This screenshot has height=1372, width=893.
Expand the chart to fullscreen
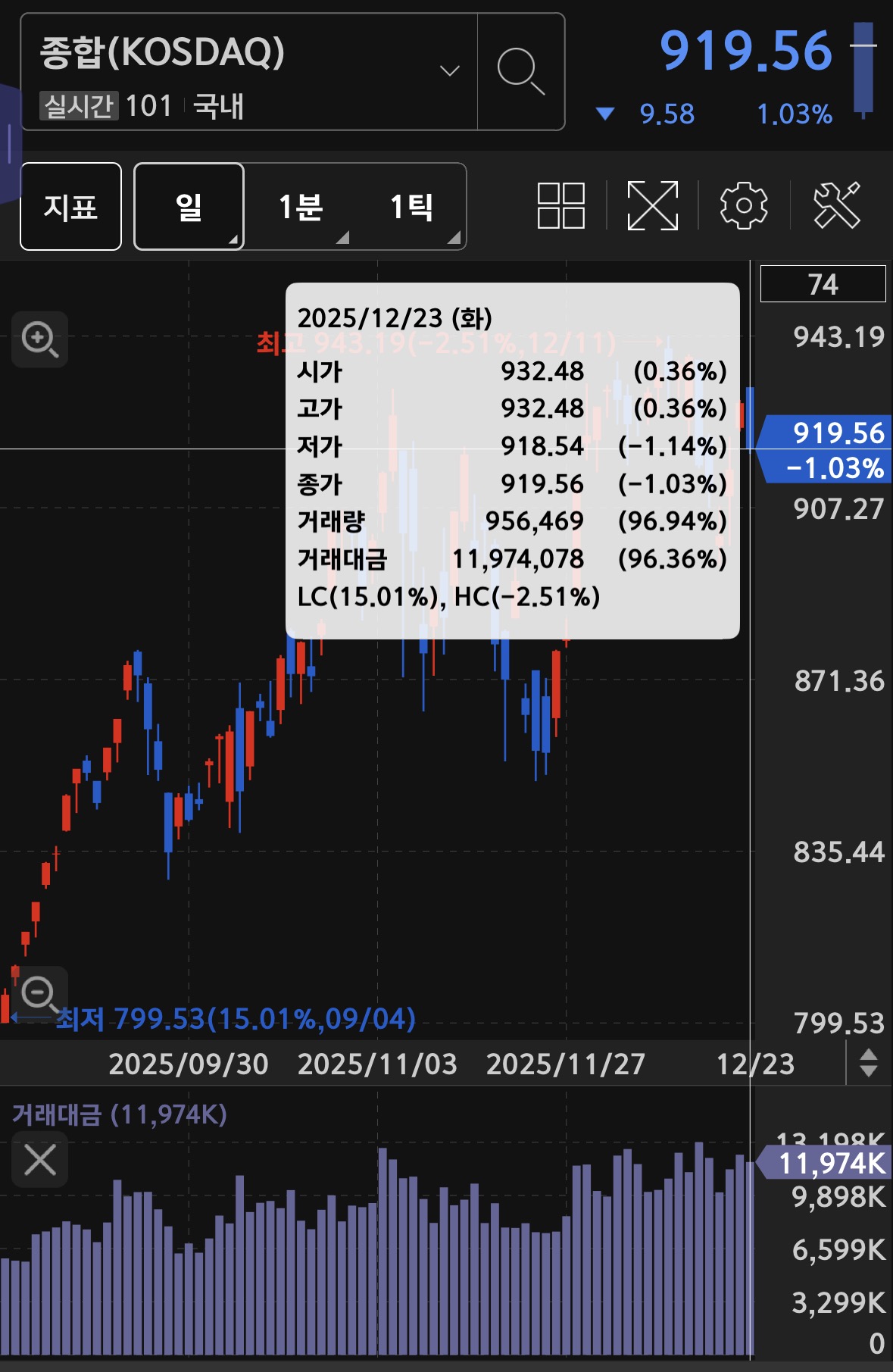pyautogui.click(x=652, y=205)
